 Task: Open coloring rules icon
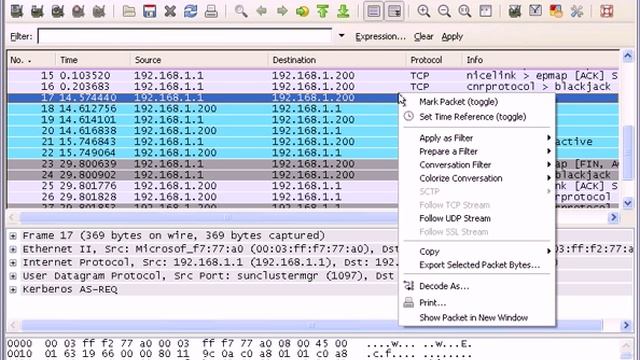tap(556, 11)
